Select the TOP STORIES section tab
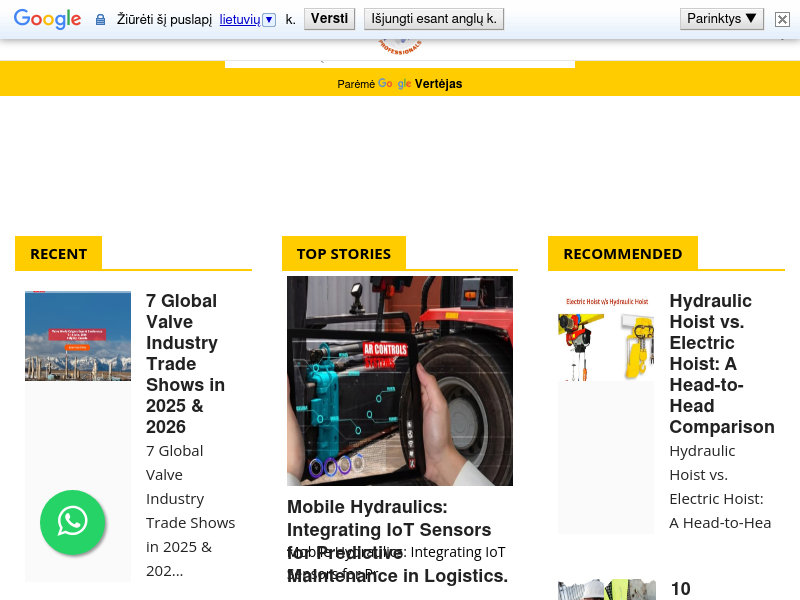Screen dimensions: 800x600 pos(343,253)
